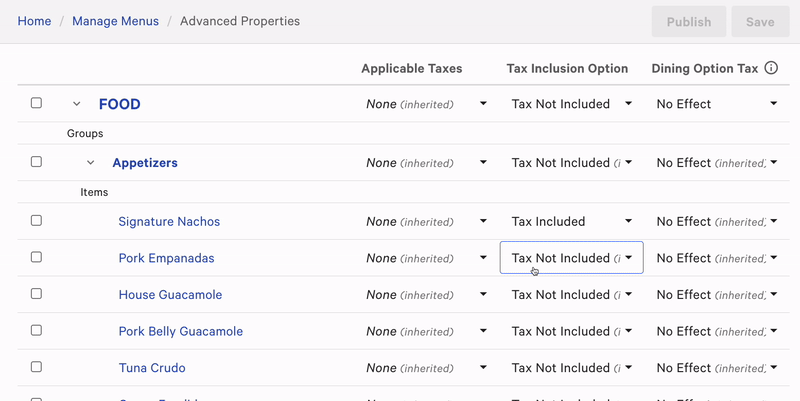Tick the Appetizers group checkbox
Viewport: 800px width, 401px height.
(36, 162)
